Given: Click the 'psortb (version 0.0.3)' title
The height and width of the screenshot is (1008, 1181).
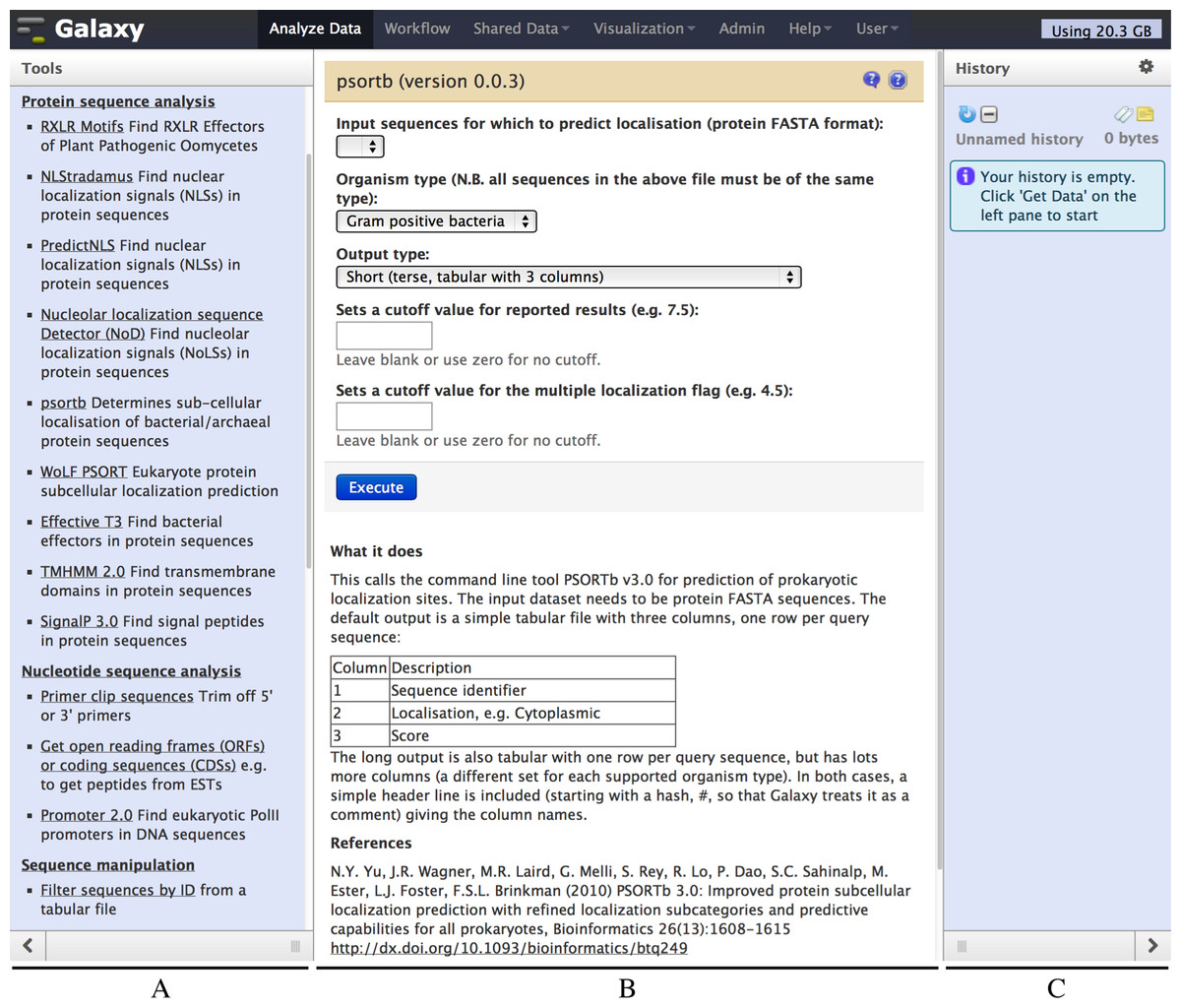Looking at the screenshot, I should (x=430, y=82).
